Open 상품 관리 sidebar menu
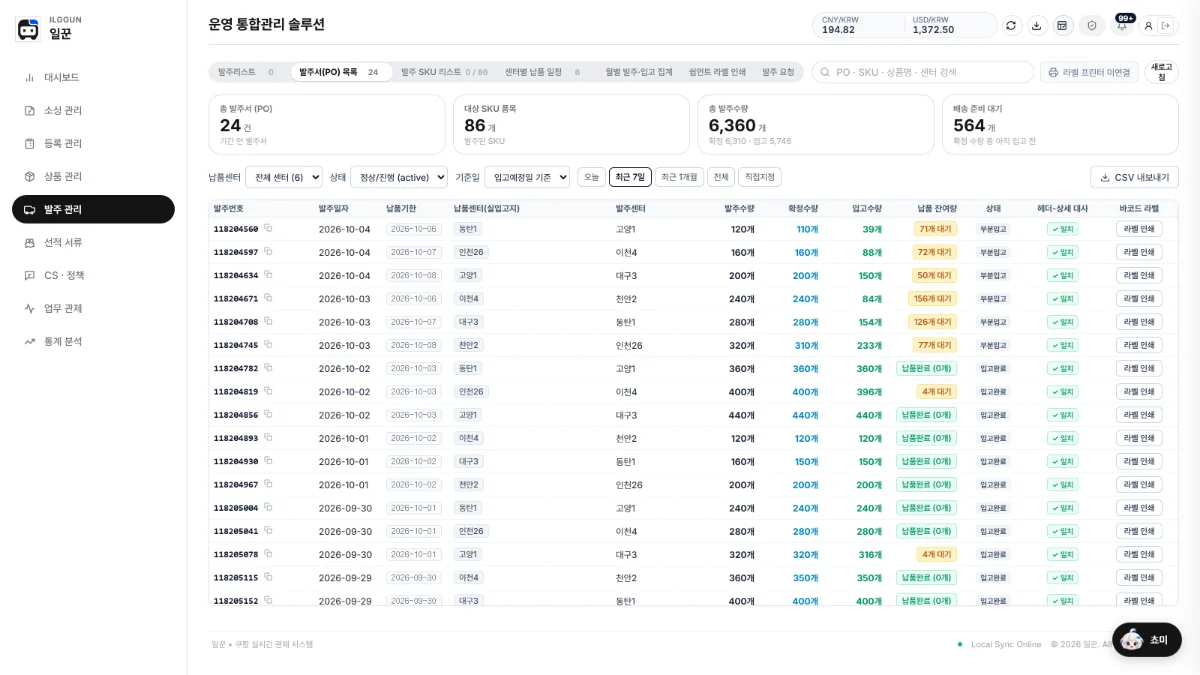Viewport: 1200px width, 675px height. point(93,176)
